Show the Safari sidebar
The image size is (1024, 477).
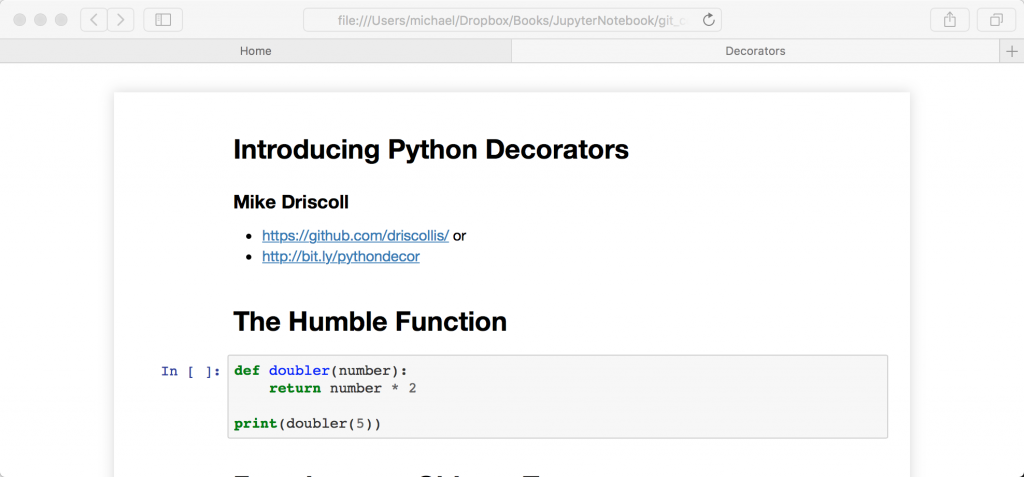(163, 20)
